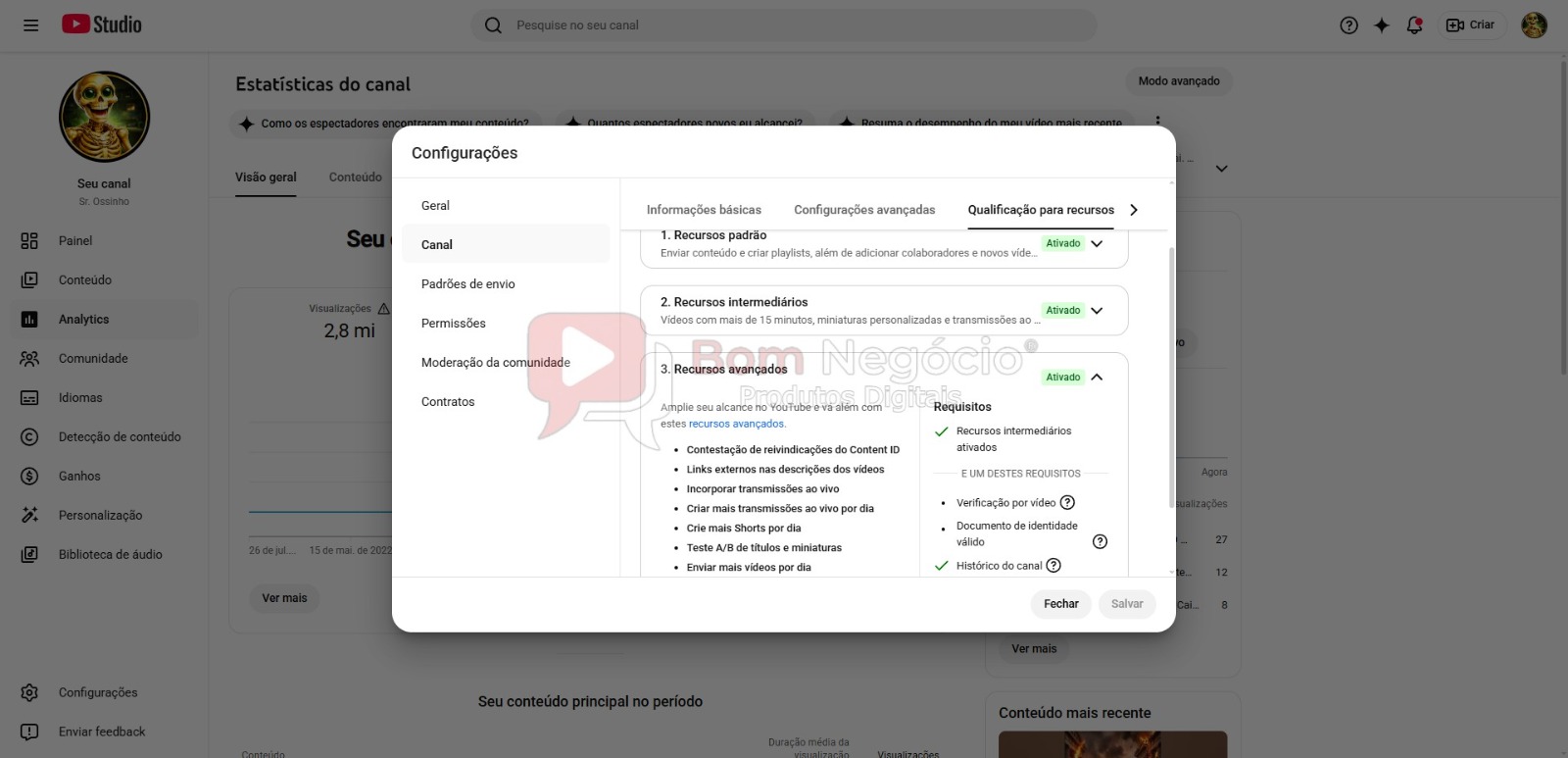
Task: Expand Recursos padrão section chevron
Action: coord(1097,243)
